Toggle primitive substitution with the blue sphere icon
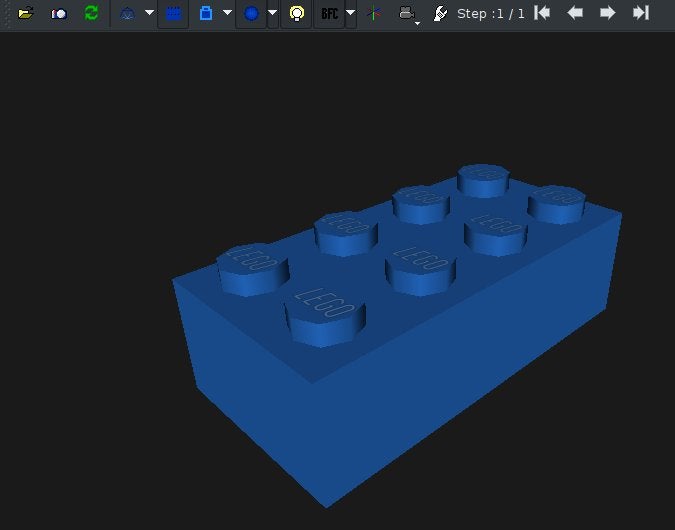Image resolution: width=675 pixels, height=530 pixels. pos(251,14)
